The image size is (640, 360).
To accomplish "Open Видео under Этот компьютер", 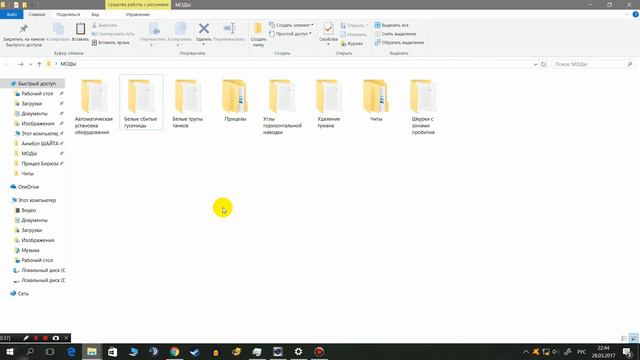I will tap(29, 210).
